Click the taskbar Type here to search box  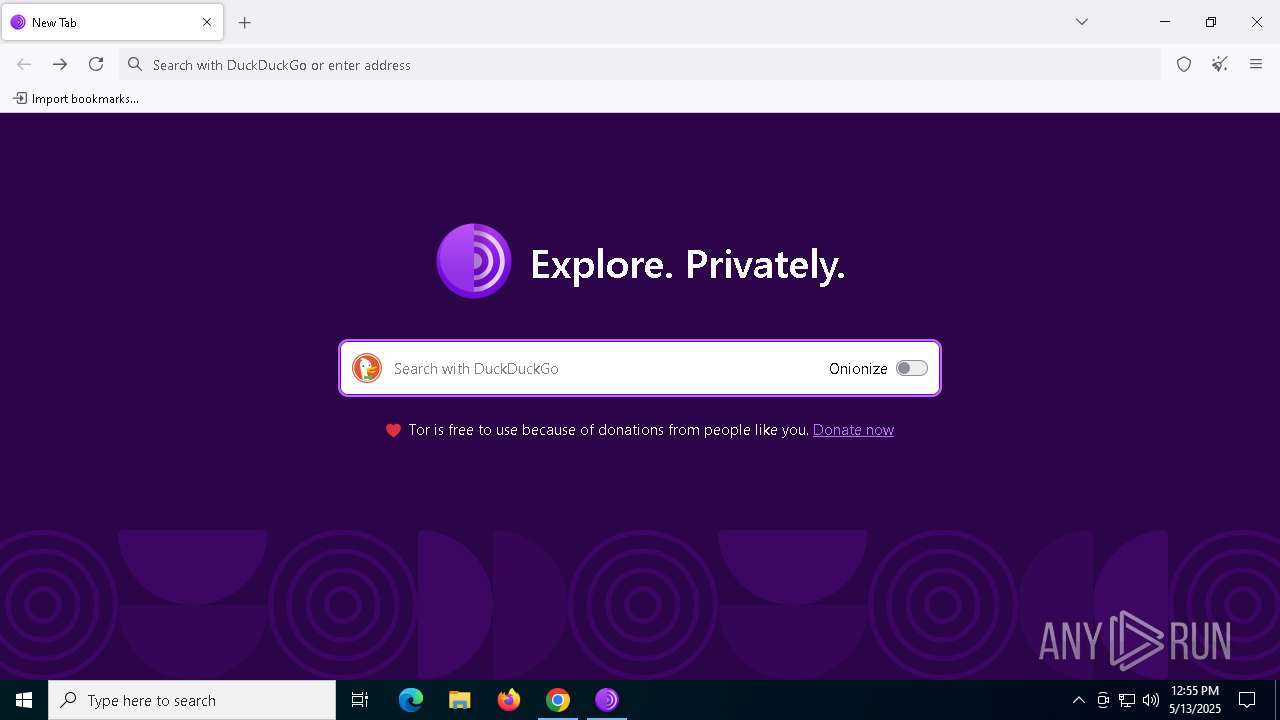click(192, 700)
